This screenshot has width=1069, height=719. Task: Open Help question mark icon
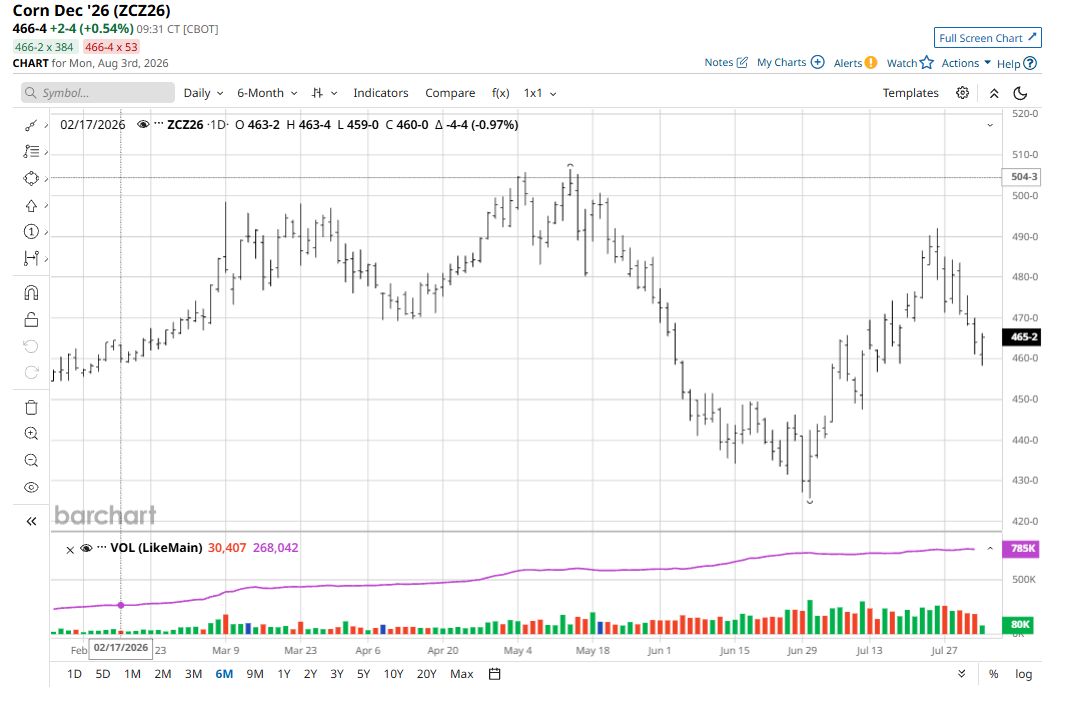click(x=1030, y=63)
